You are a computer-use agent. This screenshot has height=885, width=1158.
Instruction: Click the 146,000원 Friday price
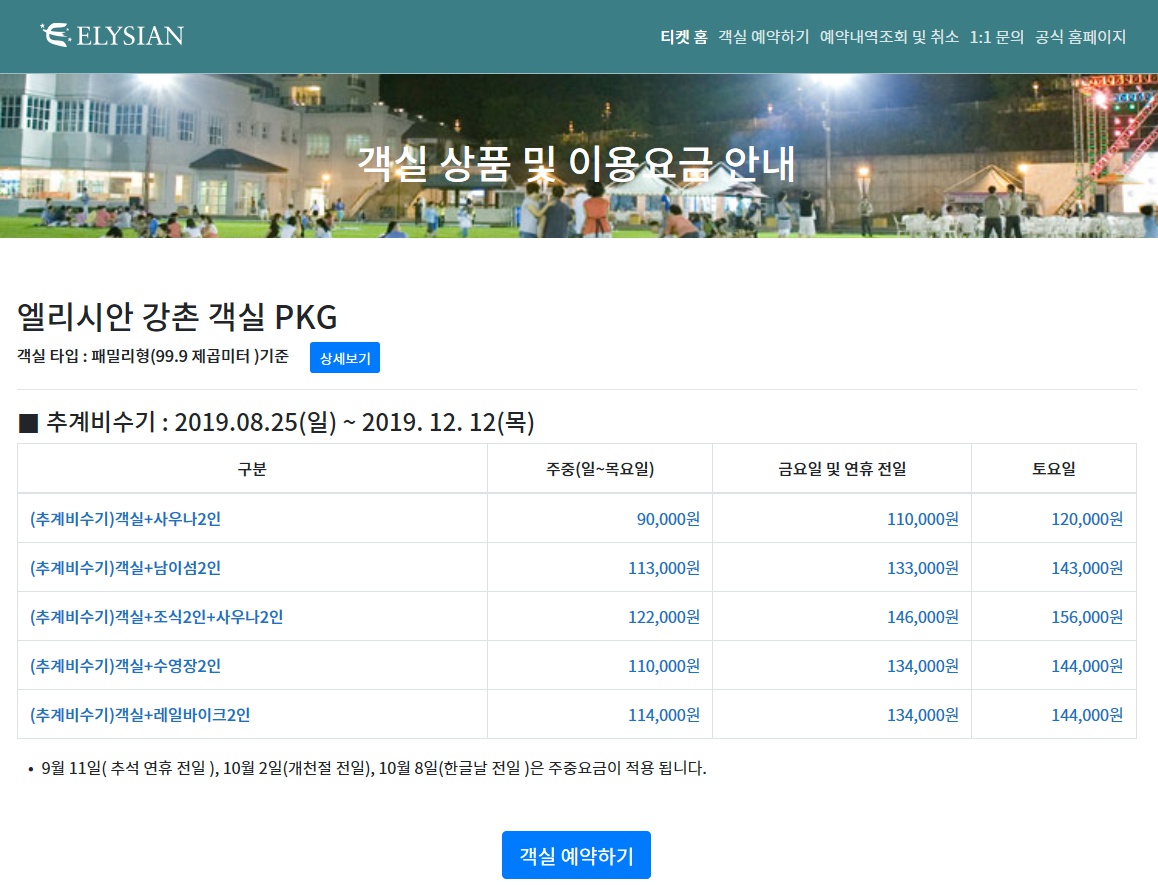point(923,617)
